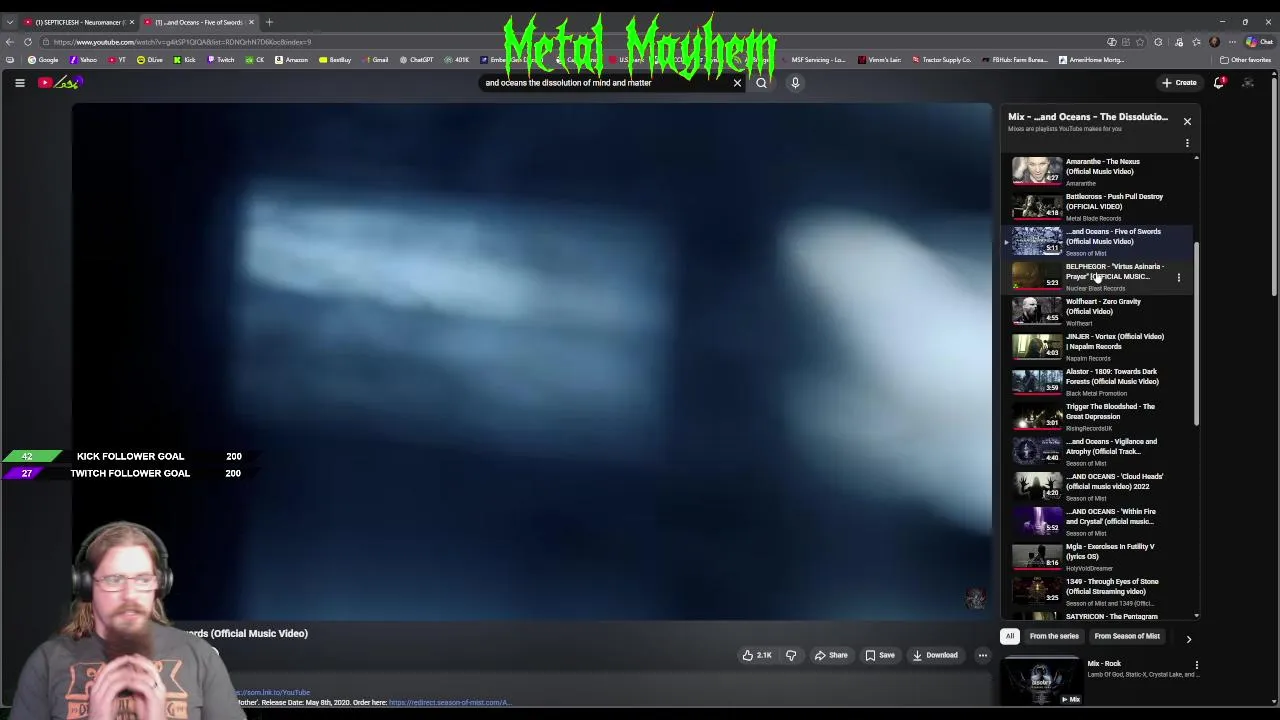The image size is (1280, 720).
Task: Go back in the browser
Action: 10,42
